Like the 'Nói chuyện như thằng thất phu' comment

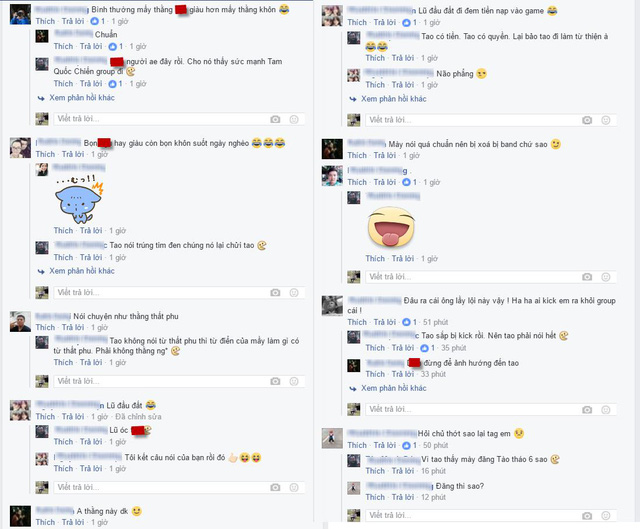[x=45, y=327]
